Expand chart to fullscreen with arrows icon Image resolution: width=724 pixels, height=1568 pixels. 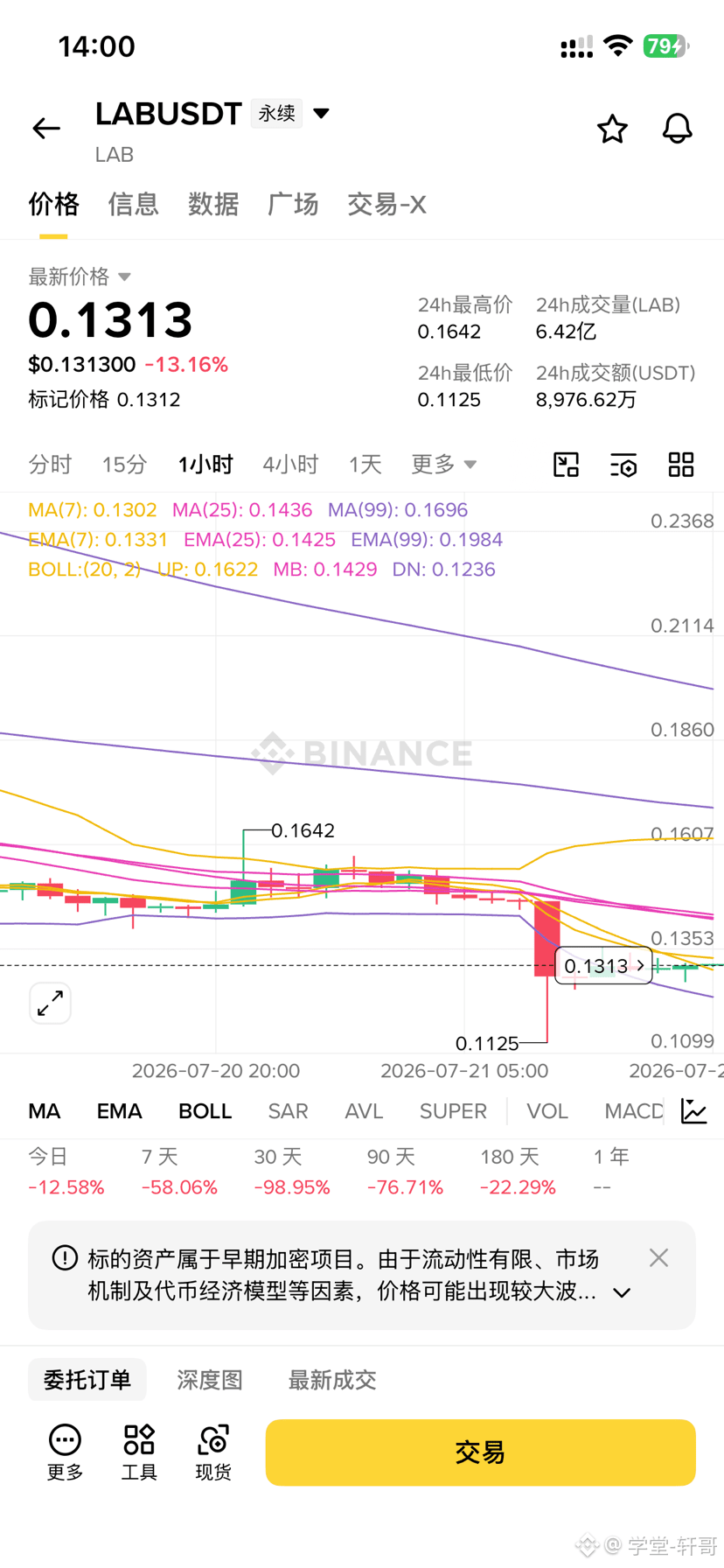[x=50, y=1003]
